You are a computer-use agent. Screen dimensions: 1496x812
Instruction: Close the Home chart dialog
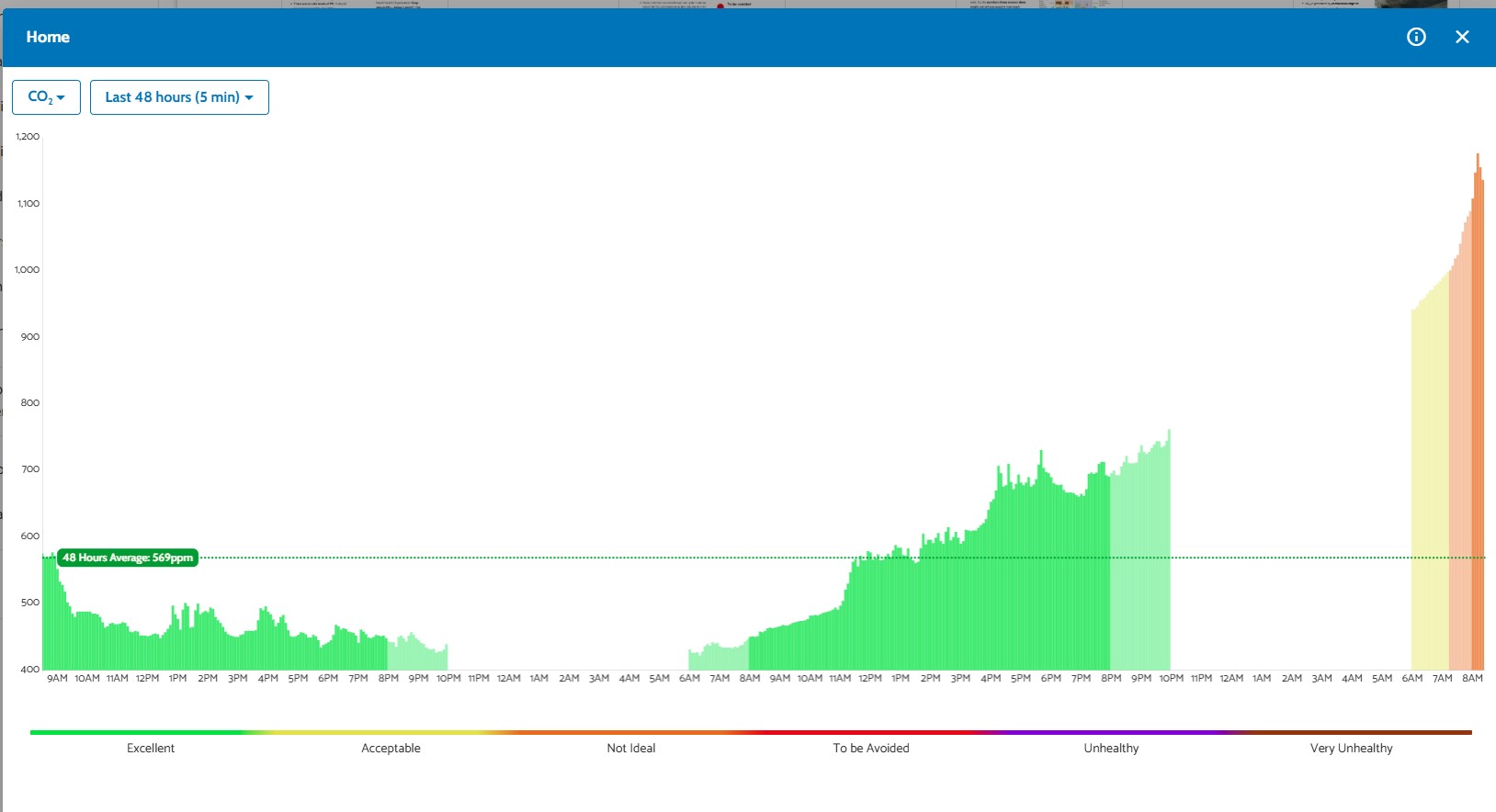pos(1462,37)
